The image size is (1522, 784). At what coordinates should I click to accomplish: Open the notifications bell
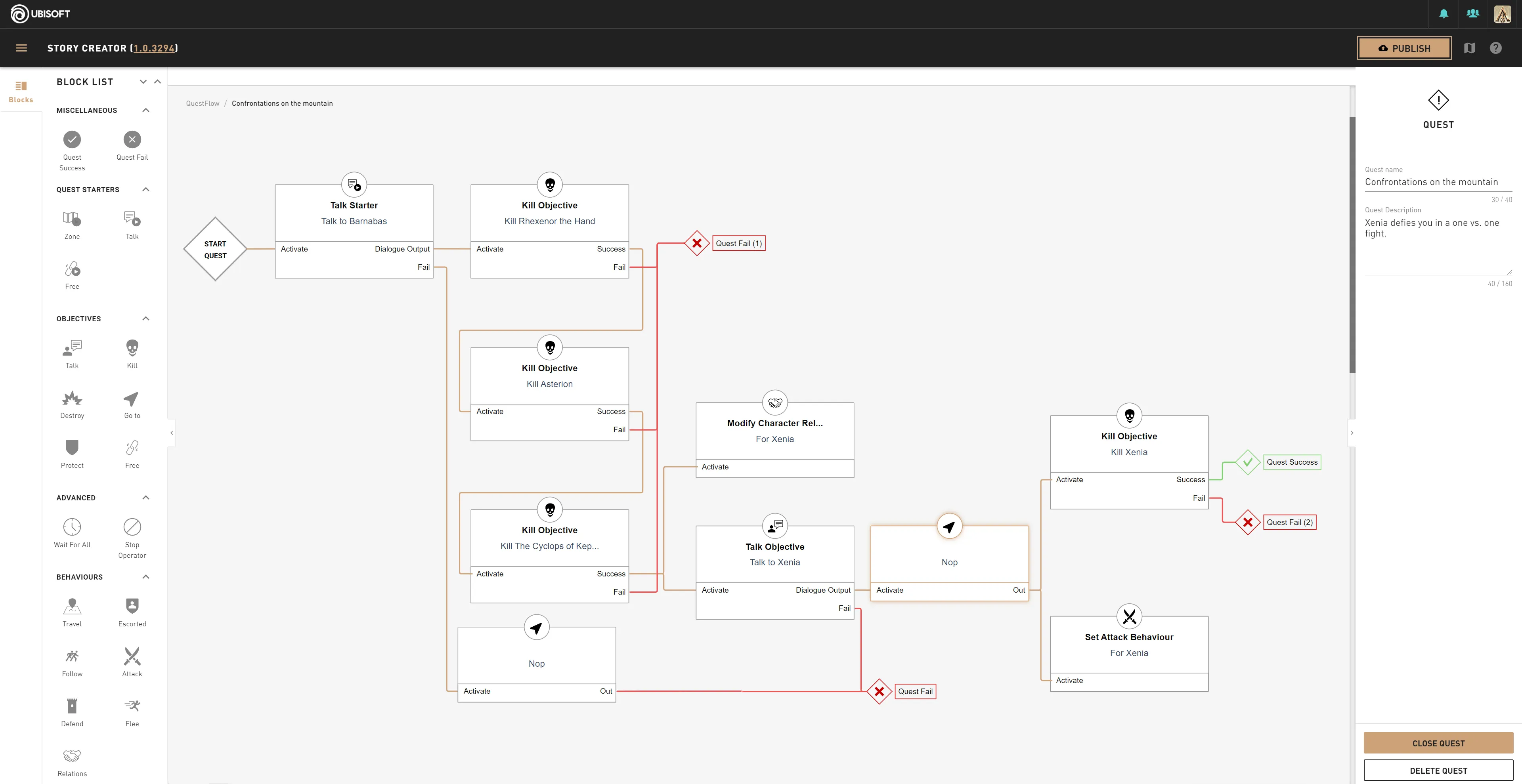tap(1444, 13)
